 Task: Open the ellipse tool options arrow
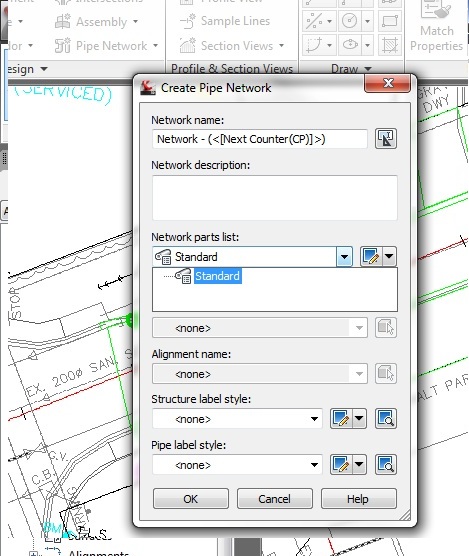click(x=367, y=45)
